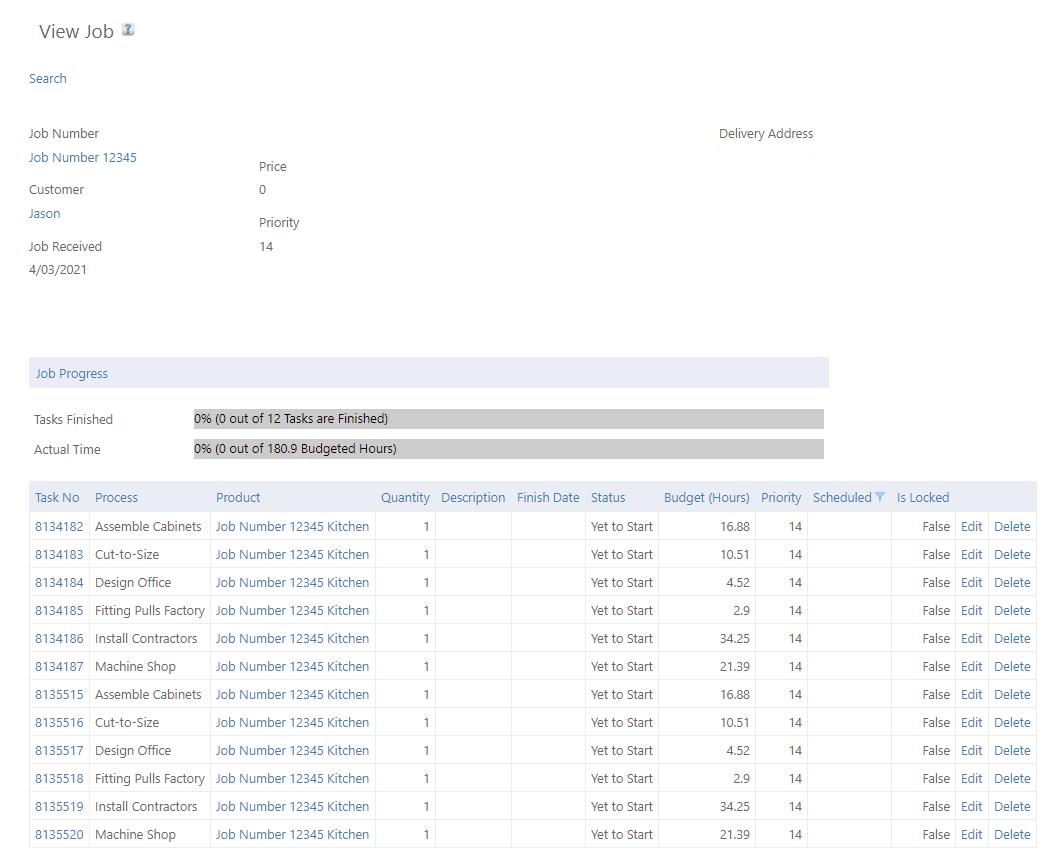This screenshot has height=860, width=1050.
Task: Click the Tasks Finished progress bar
Action: [x=508, y=419]
